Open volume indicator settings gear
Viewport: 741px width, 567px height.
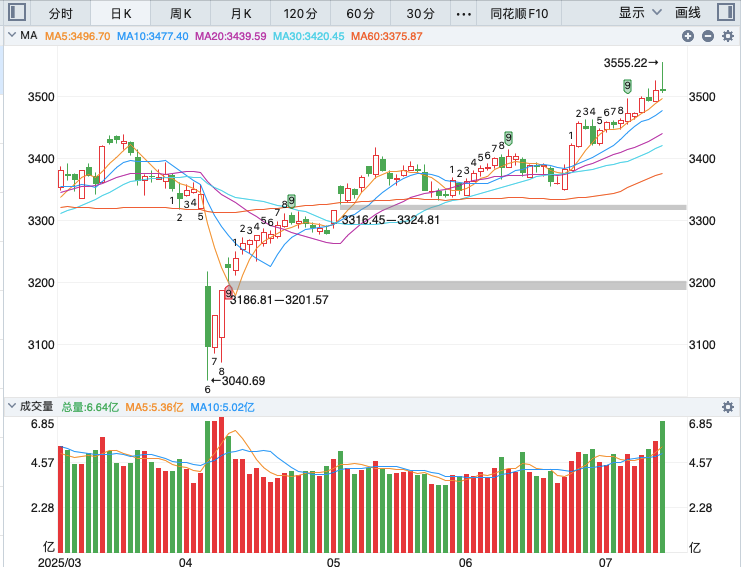728,407
